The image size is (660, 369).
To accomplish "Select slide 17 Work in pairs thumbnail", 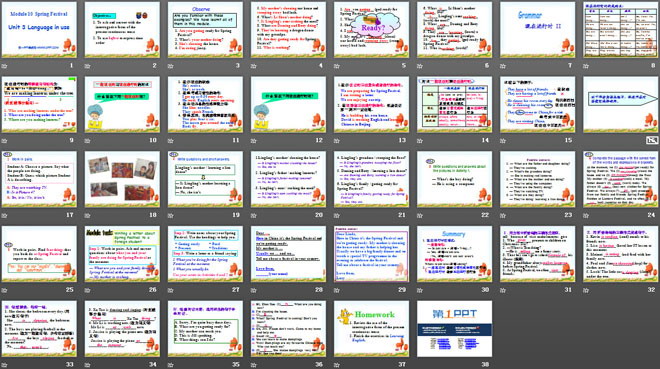I will pyautogui.click(x=39, y=179).
